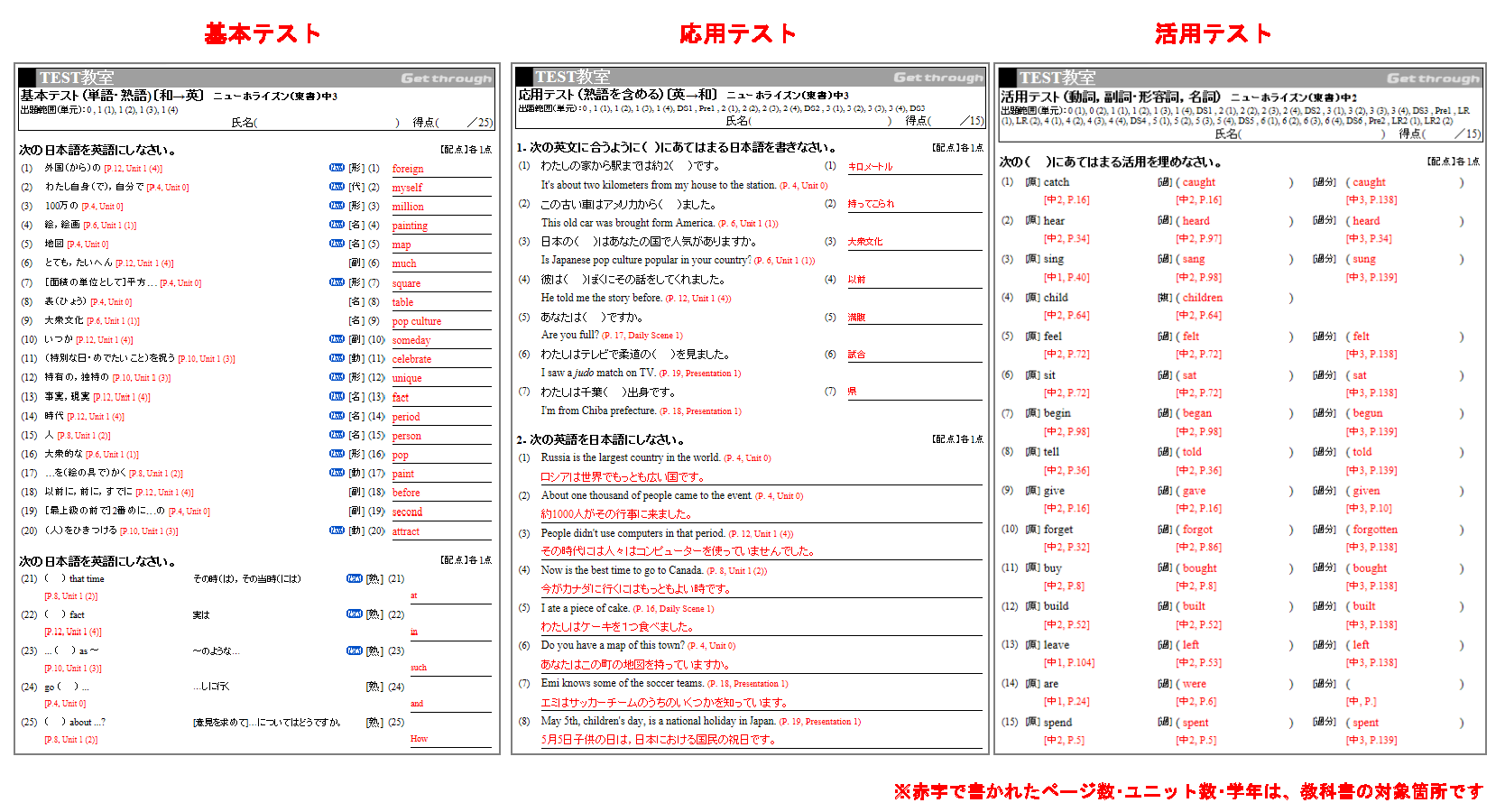This screenshot has height=812, width=1505.
Task: Click the verb 'catch' in 活用テスト
Action: pos(1056,182)
